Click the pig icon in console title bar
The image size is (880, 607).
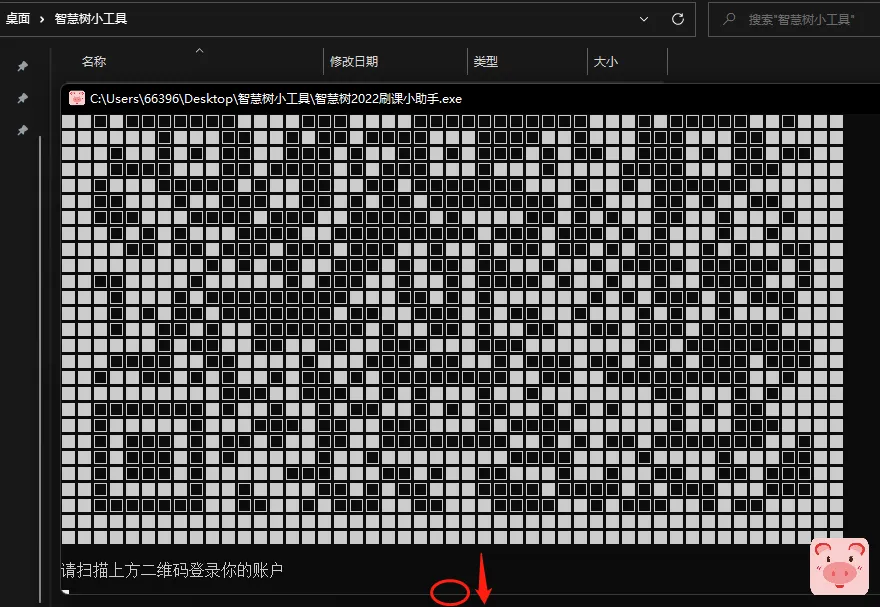click(x=76, y=98)
